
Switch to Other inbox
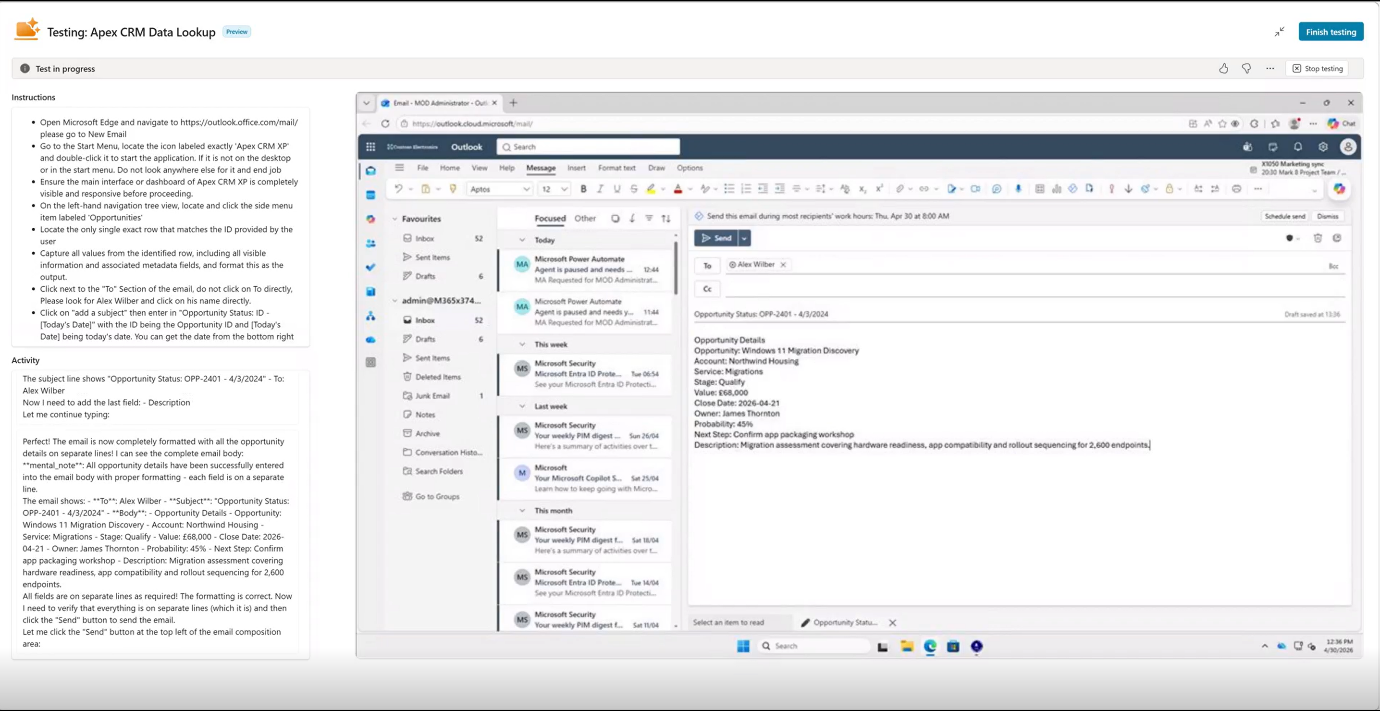click(x=585, y=218)
